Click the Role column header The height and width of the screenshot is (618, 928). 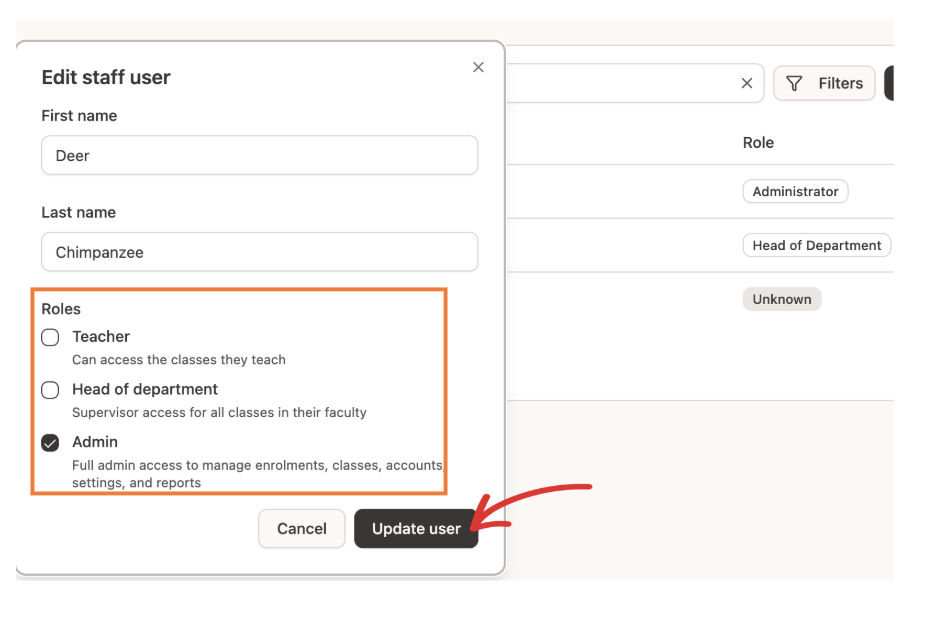(758, 143)
